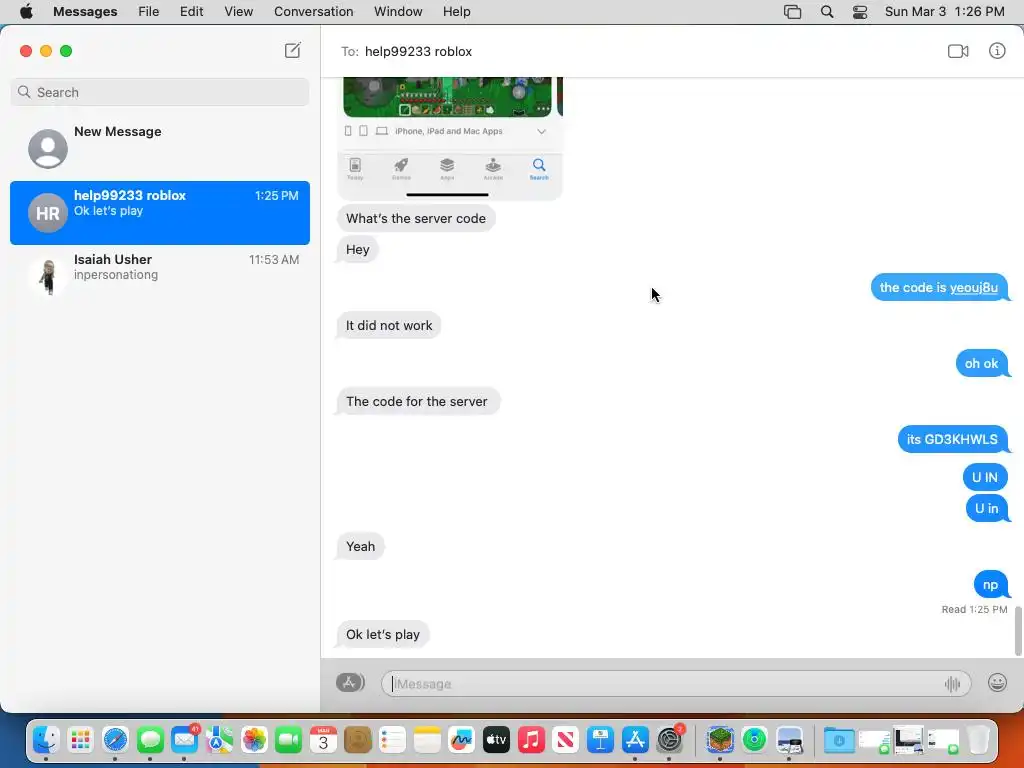Open FaceTime from the dock
Image resolution: width=1024 pixels, height=768 pixels.
[x=289, y=740]
